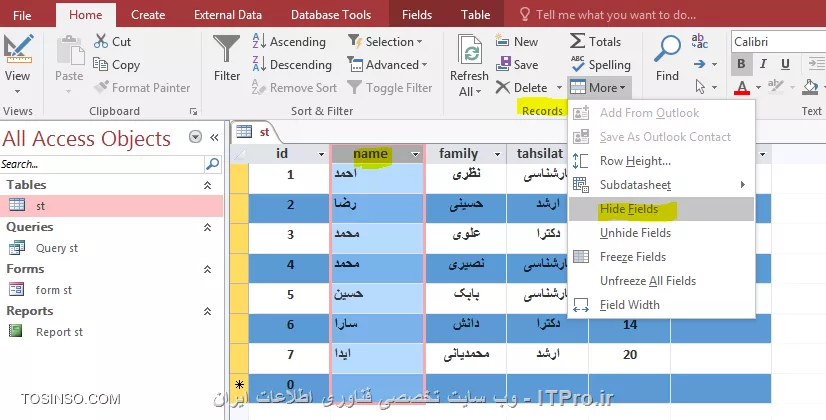Toggle Italic formatting
The height and width of the screenshot is (420, 826).
point(763,64)
